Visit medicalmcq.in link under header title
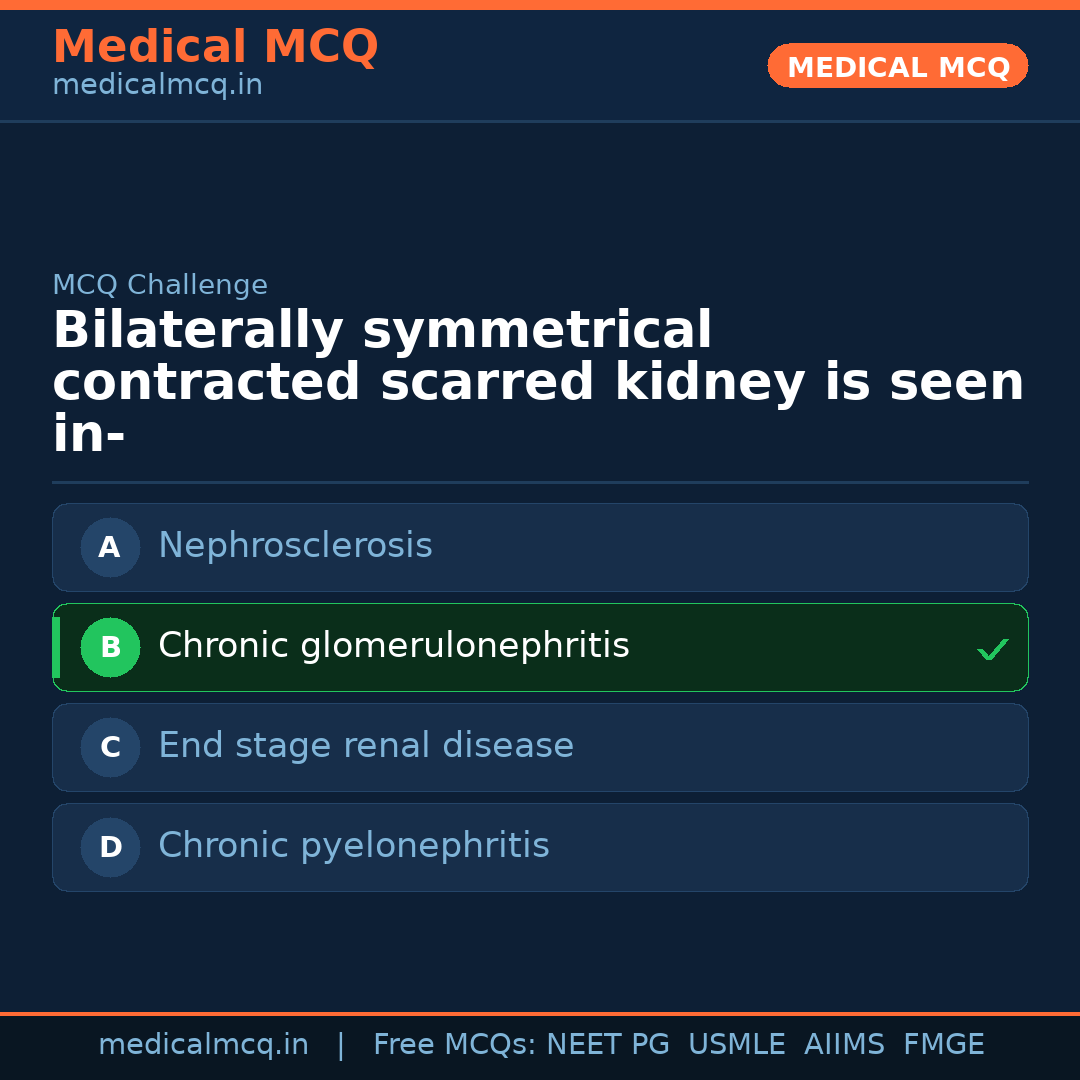Viewport: 1080px width, 1080px height. (x=157, y=85)
